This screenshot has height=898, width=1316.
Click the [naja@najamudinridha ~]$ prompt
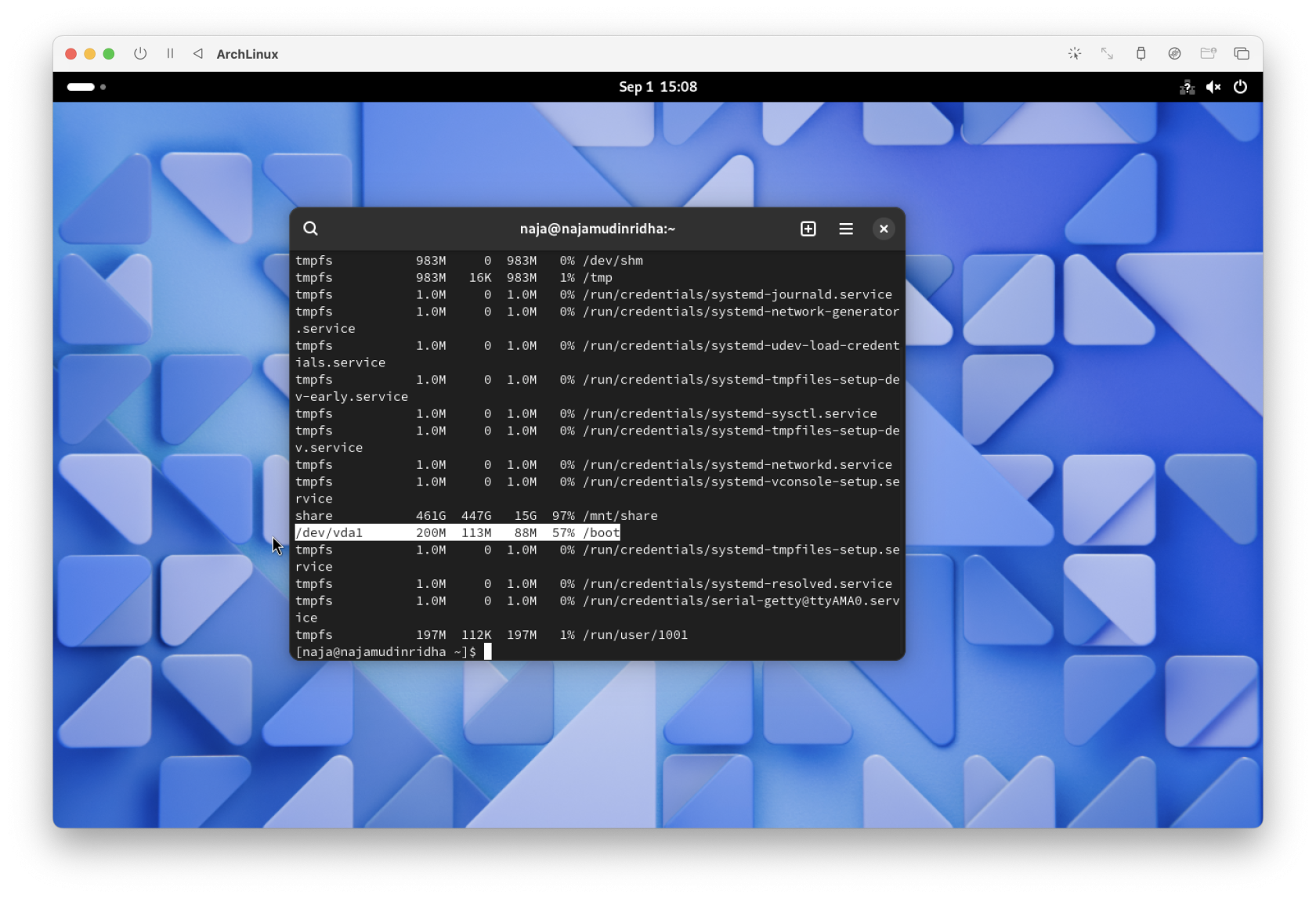tap(385, 651)
